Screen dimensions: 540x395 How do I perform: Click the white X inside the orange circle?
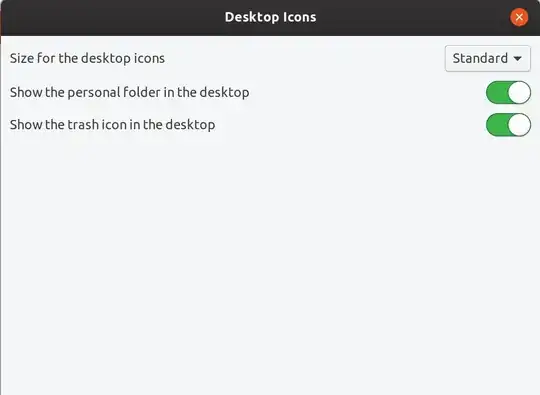tap(519, 17)
